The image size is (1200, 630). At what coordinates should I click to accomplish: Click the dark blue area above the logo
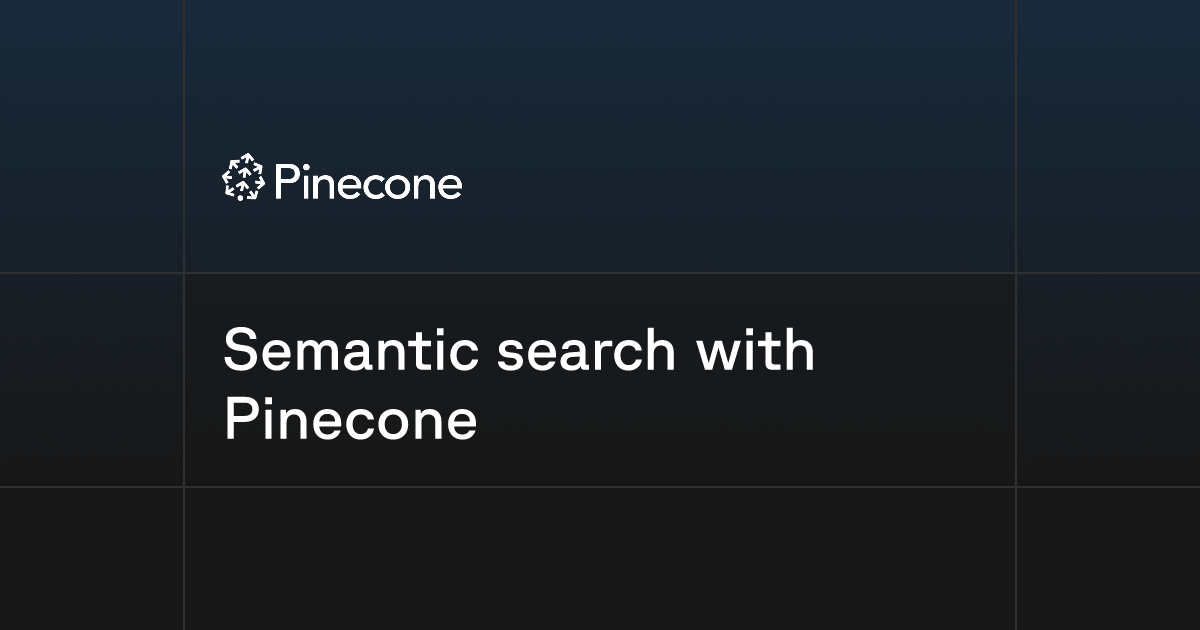click(600, 75)
